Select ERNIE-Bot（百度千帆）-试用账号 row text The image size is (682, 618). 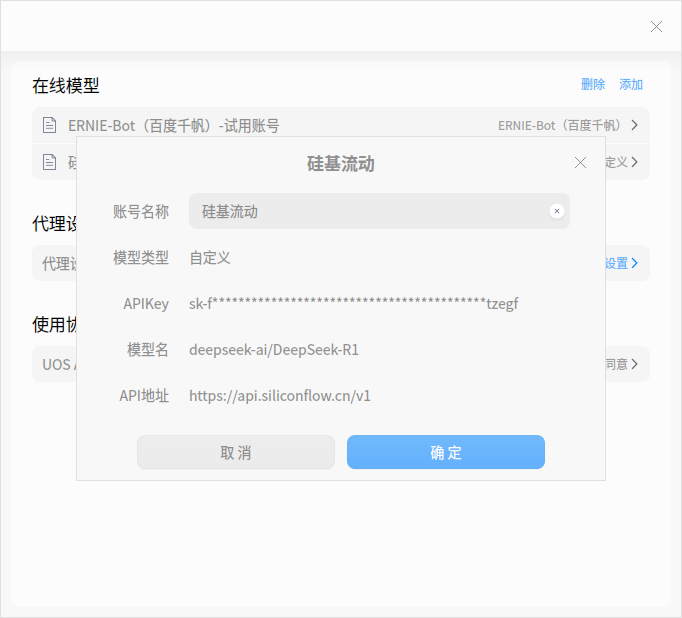pos(174,126)
